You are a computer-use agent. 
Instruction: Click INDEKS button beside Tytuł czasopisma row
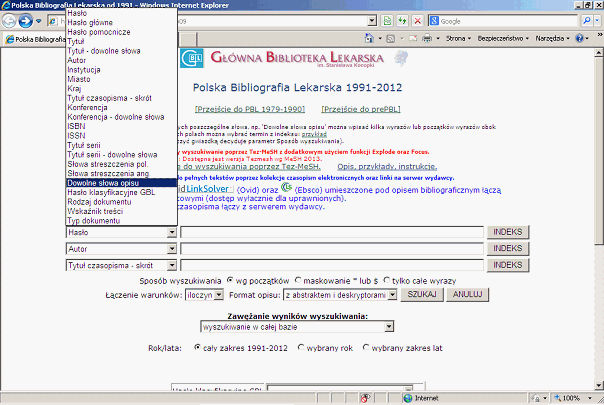click(x=508, y=265)
